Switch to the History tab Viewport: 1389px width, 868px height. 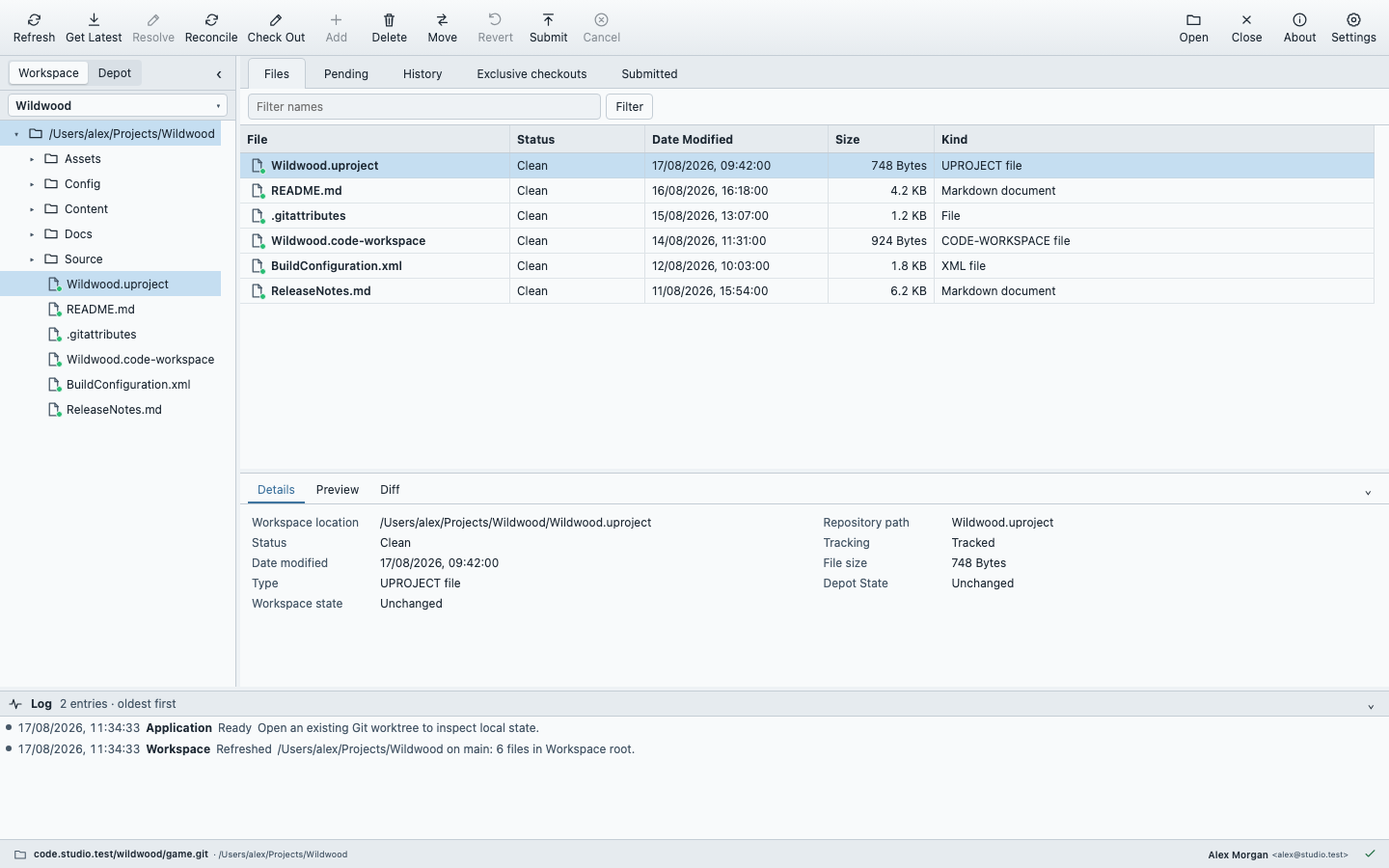tap(422, 74)
